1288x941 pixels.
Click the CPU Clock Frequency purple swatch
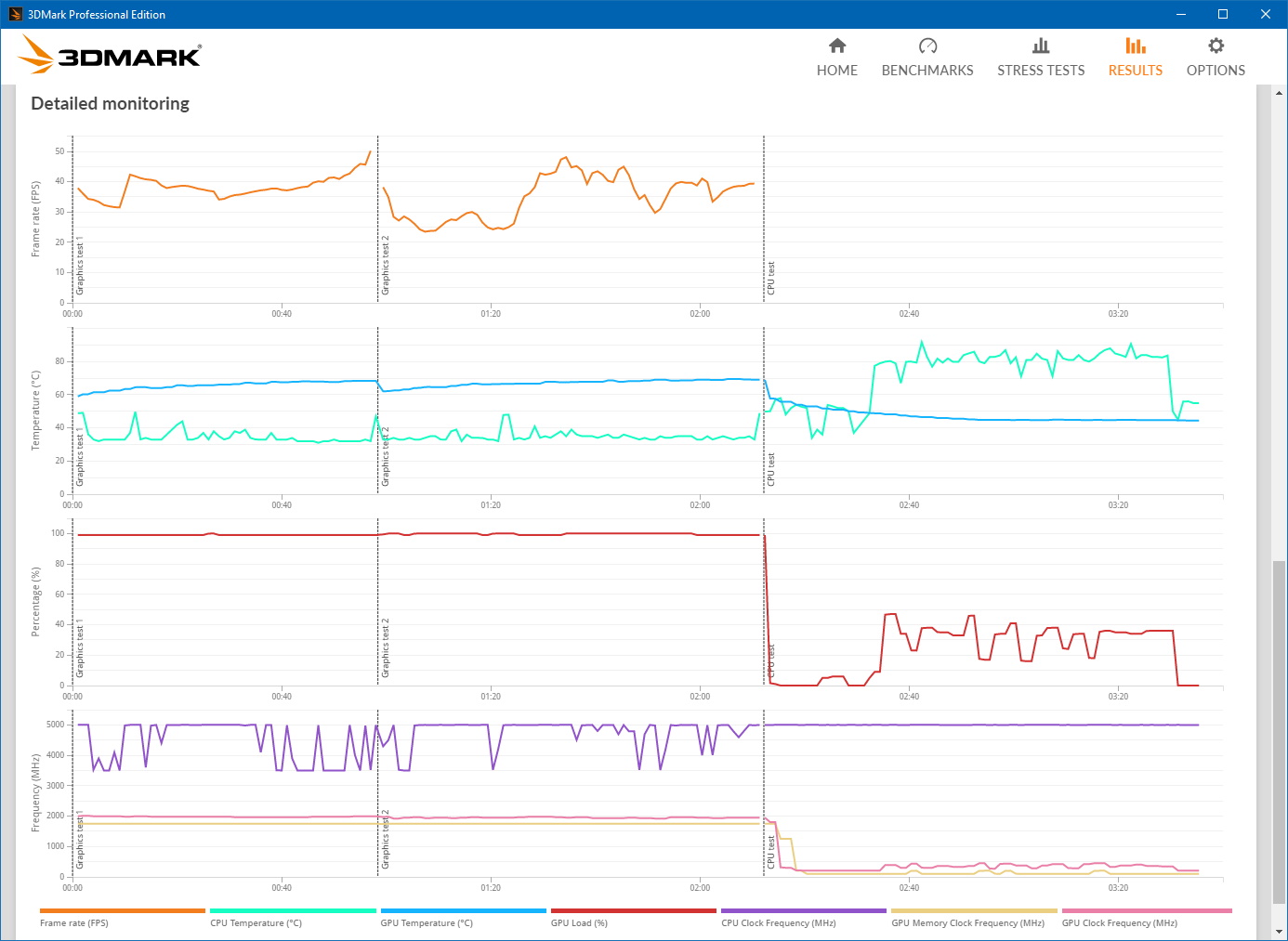pos(803,910)
